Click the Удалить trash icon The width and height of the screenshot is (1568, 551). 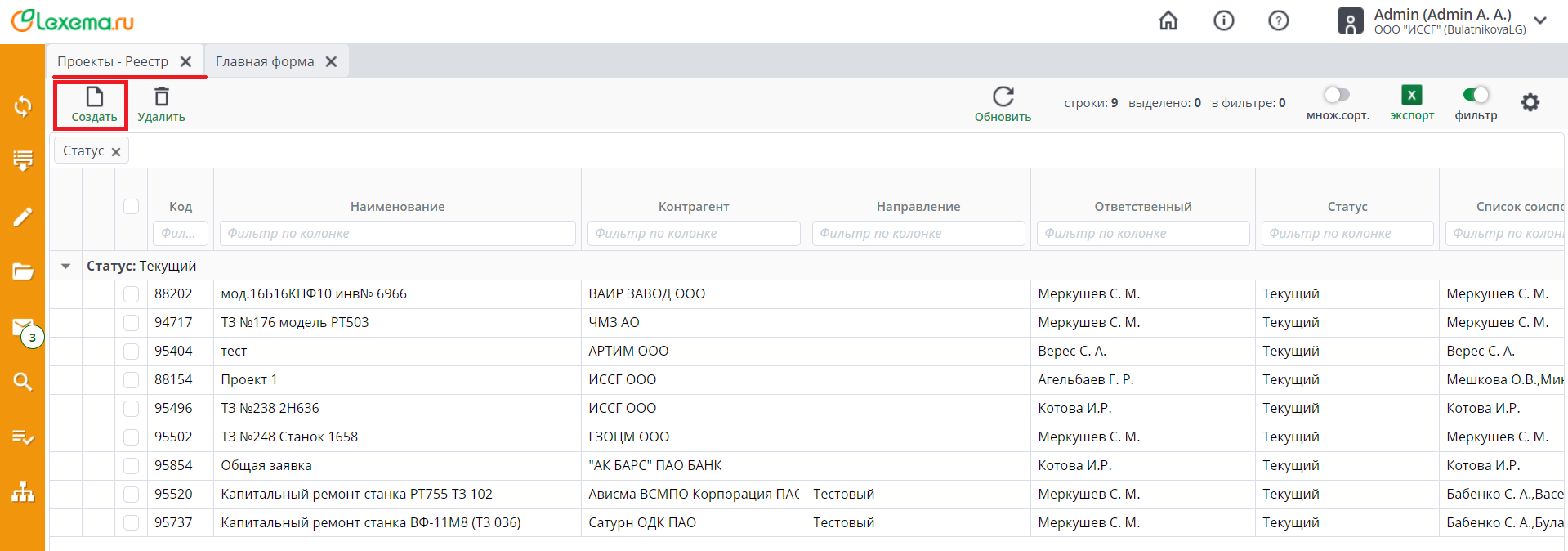coord(161,98)
